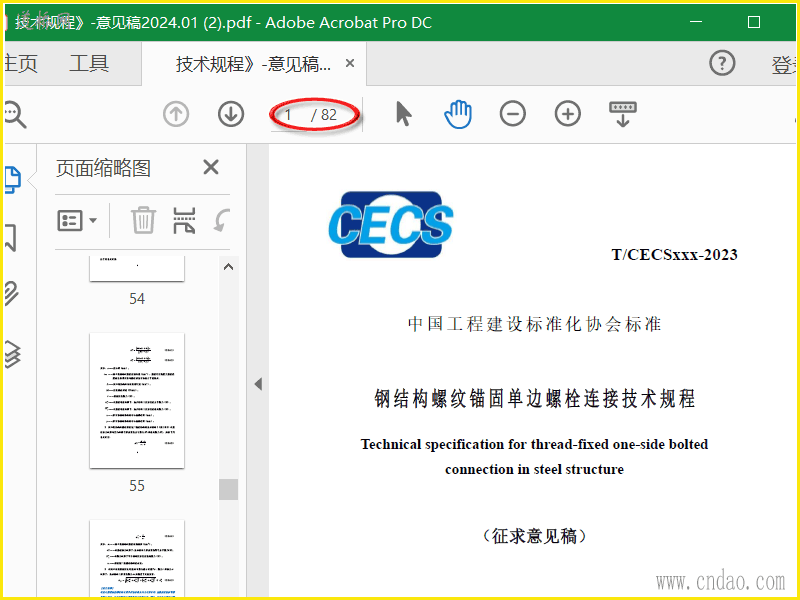Open the Tools tab (工具)
Viewport: 800px width, 600px height.
tap(89, 64)
